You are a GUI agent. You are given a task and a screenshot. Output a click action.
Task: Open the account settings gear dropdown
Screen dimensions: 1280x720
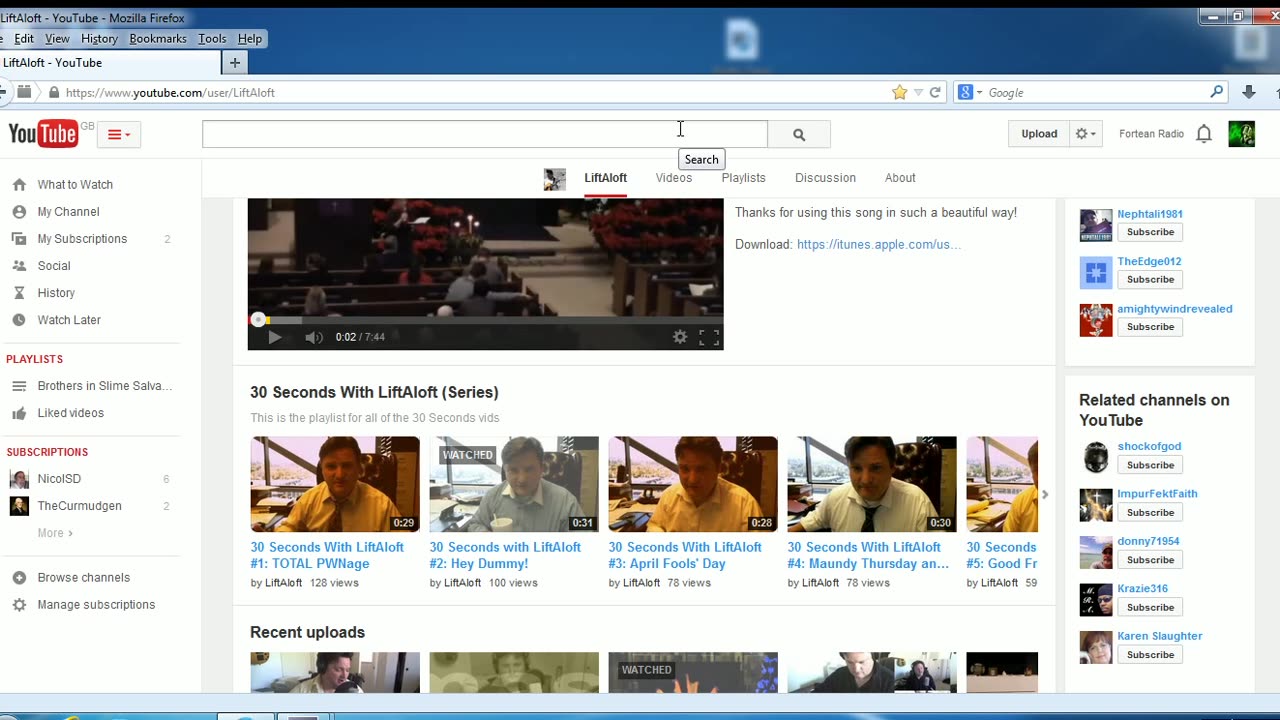(x=1085, y=134)
